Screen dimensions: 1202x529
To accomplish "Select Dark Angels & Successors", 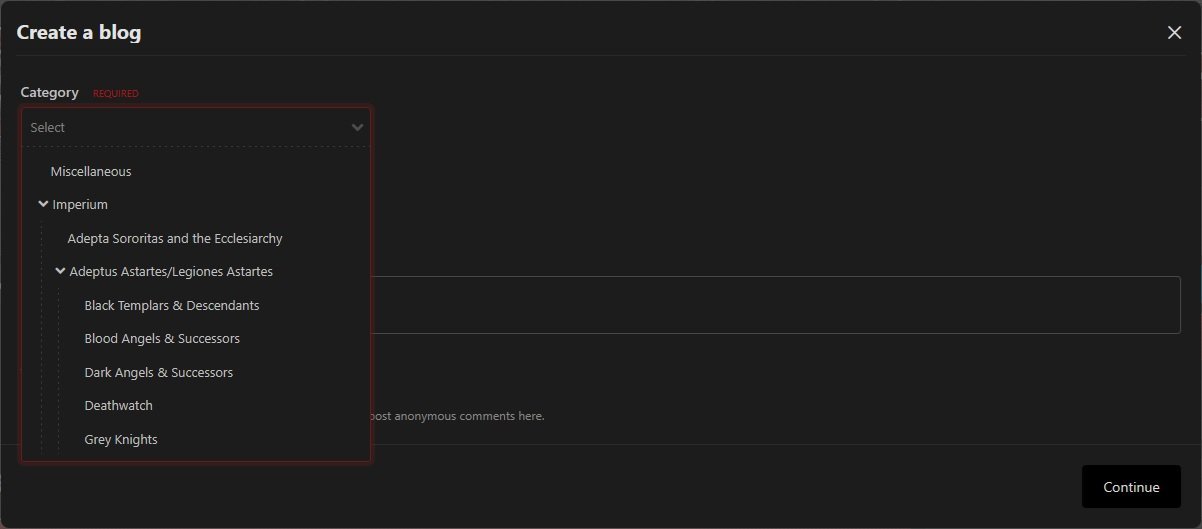I will 159,372.
